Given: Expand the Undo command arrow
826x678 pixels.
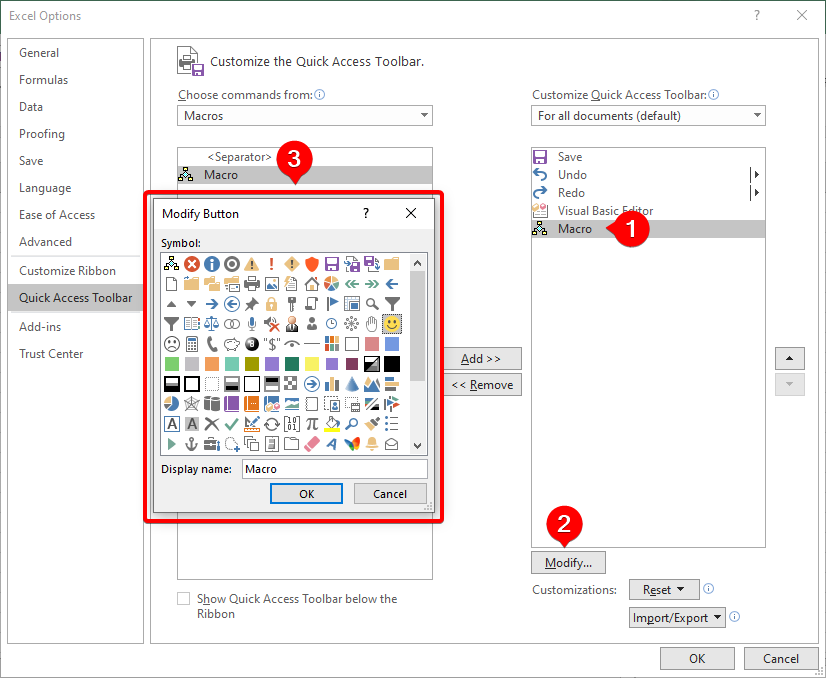Looking at the screenshot, I should tap(756, 174).
